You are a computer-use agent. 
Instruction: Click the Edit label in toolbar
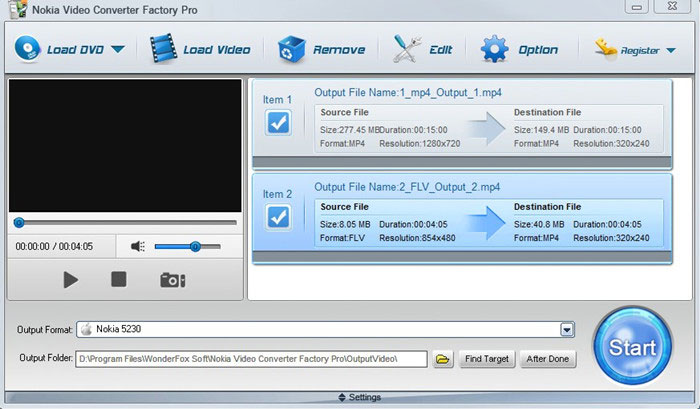(x=441, y=50)
